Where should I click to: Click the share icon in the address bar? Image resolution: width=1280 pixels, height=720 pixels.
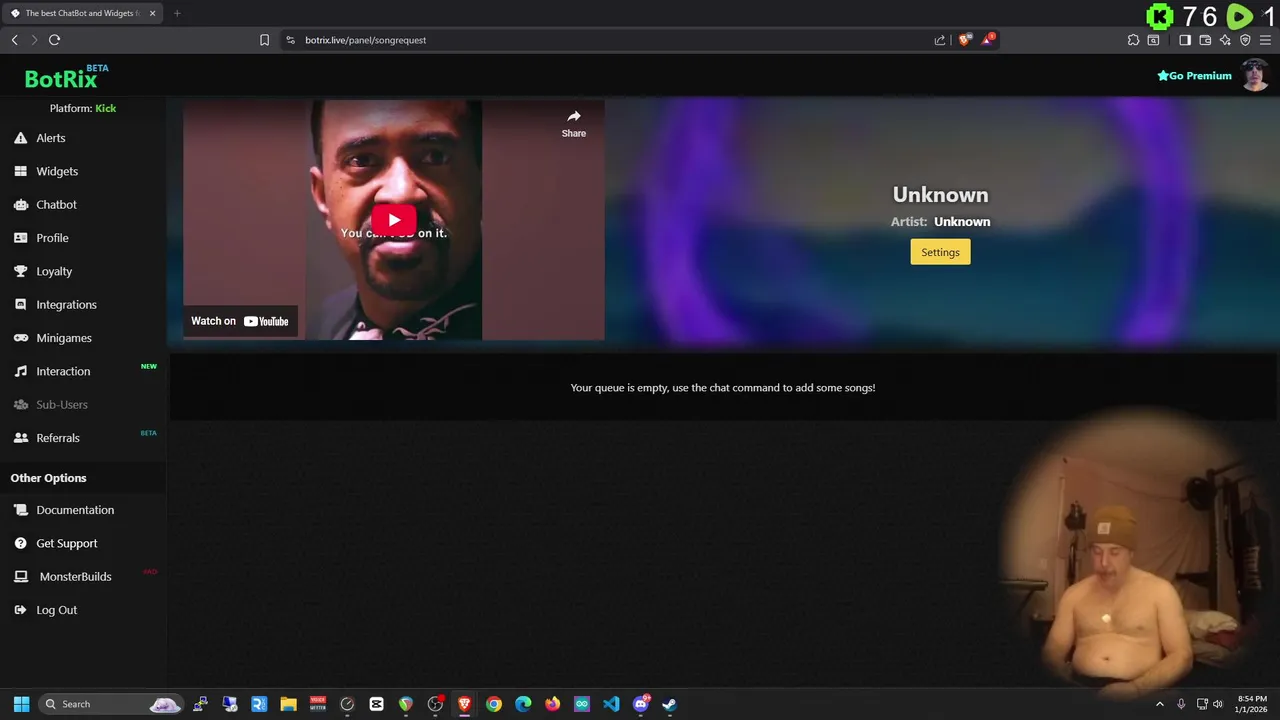tap(940, 40)
